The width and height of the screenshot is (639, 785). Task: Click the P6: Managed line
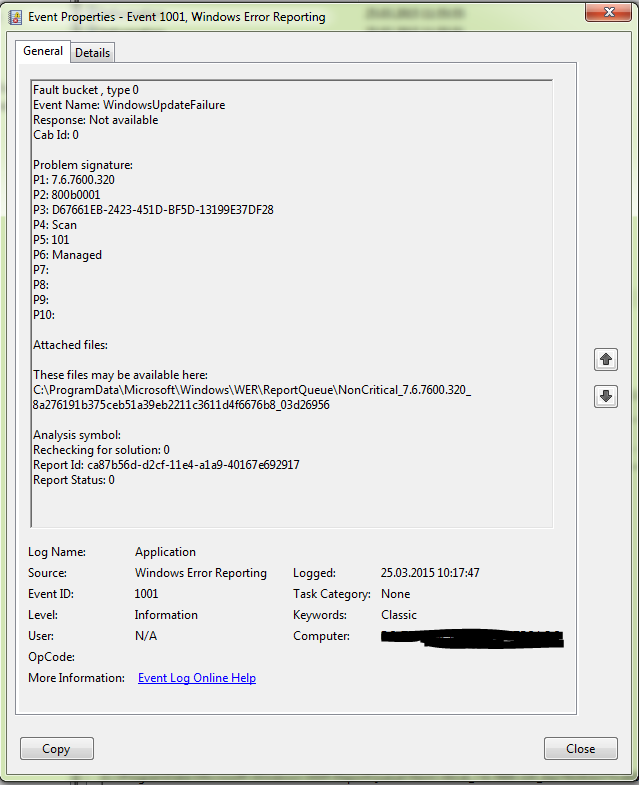[68, 255]
